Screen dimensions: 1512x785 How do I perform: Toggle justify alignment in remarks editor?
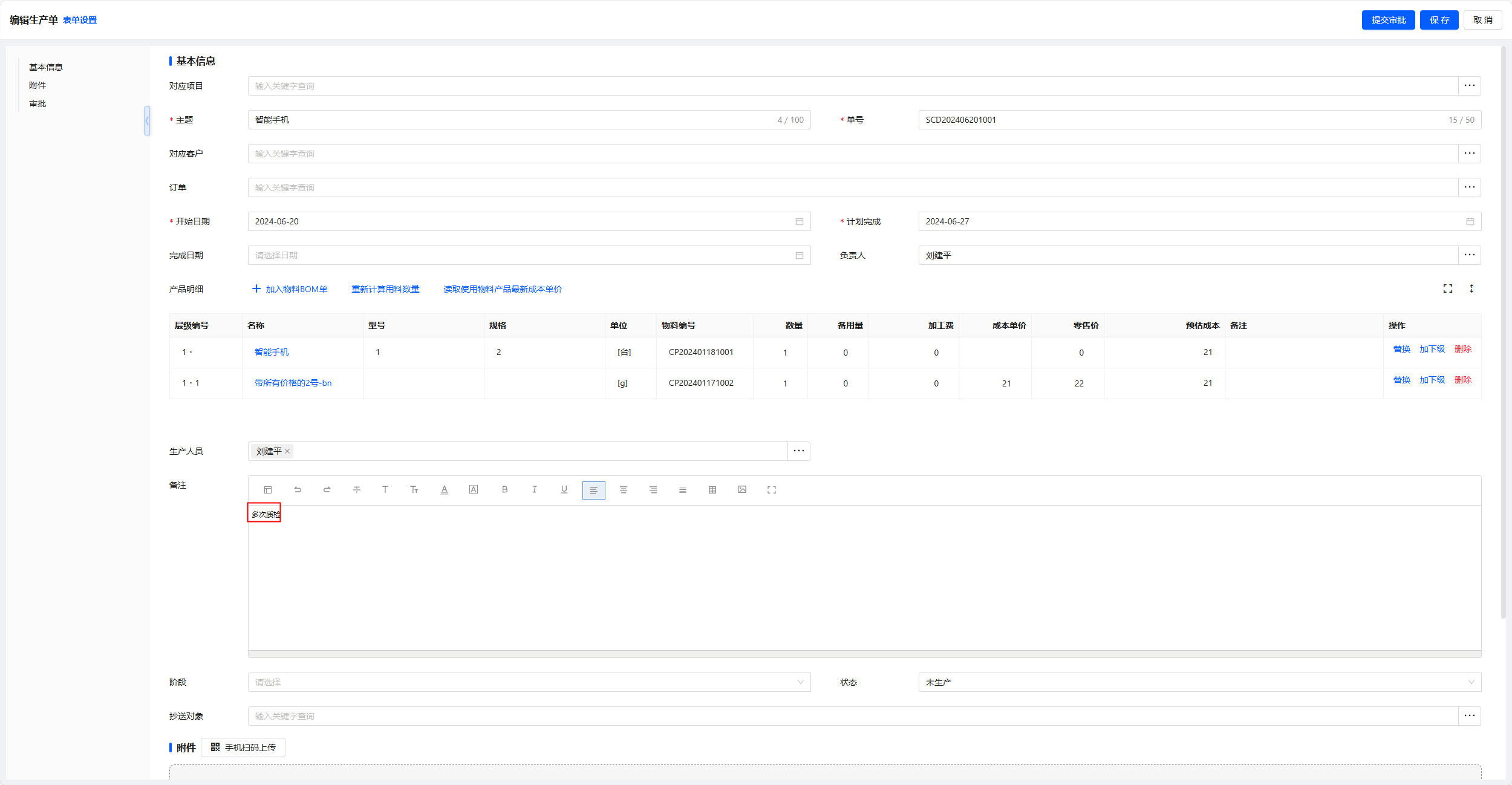(x=683, y=490)
